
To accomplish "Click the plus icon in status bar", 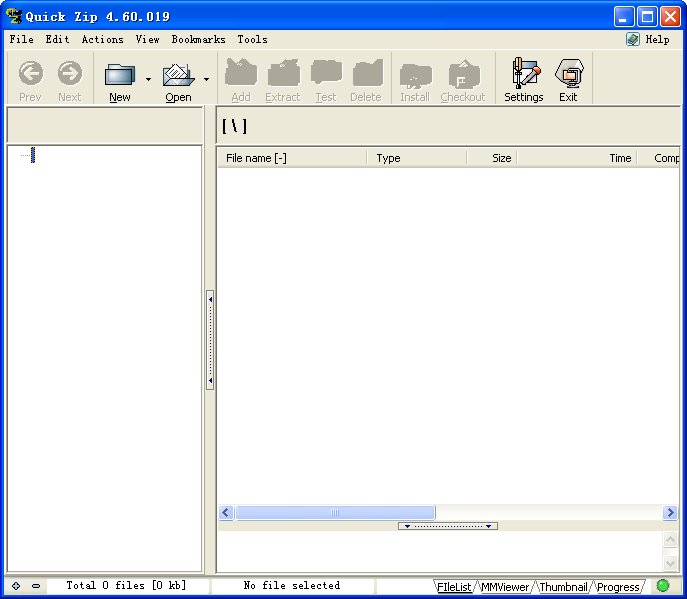I will click(16, 586).
